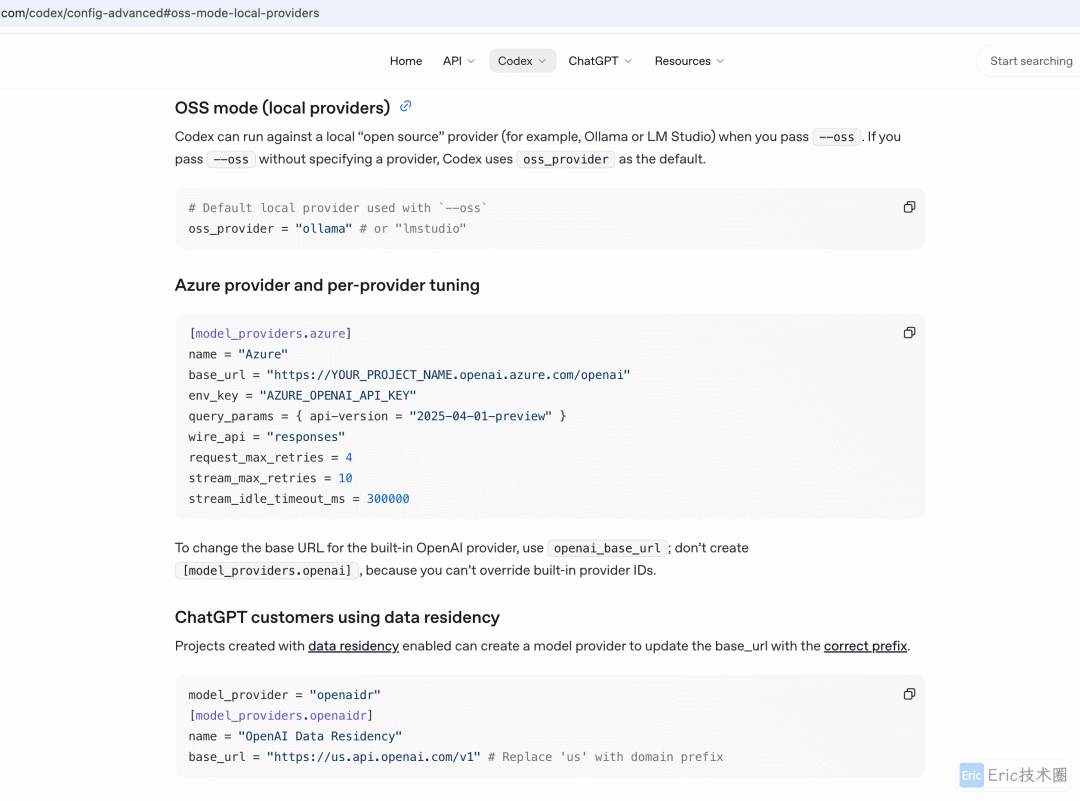Copy the openaidr model provider code block
Viewport: 1080px width, 801px height.
pos(909,694)
